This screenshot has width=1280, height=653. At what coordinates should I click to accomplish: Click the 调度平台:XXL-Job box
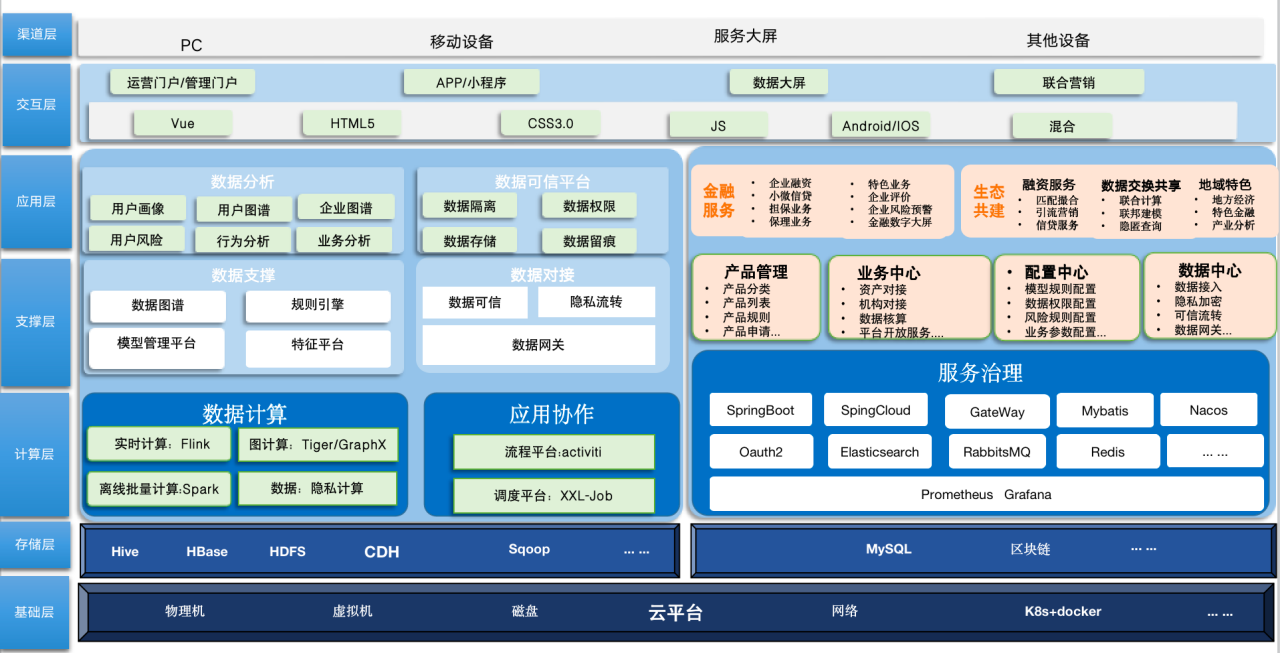(554, 496)
